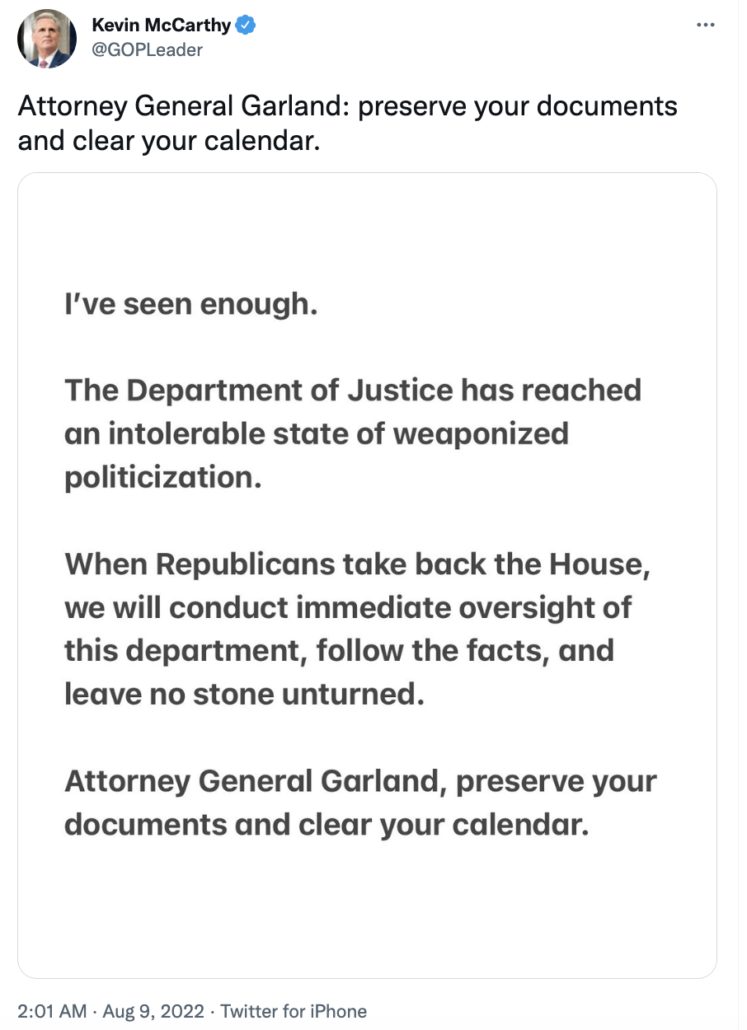Click the word 'politicization.' in the image

[x=163, y=478]
